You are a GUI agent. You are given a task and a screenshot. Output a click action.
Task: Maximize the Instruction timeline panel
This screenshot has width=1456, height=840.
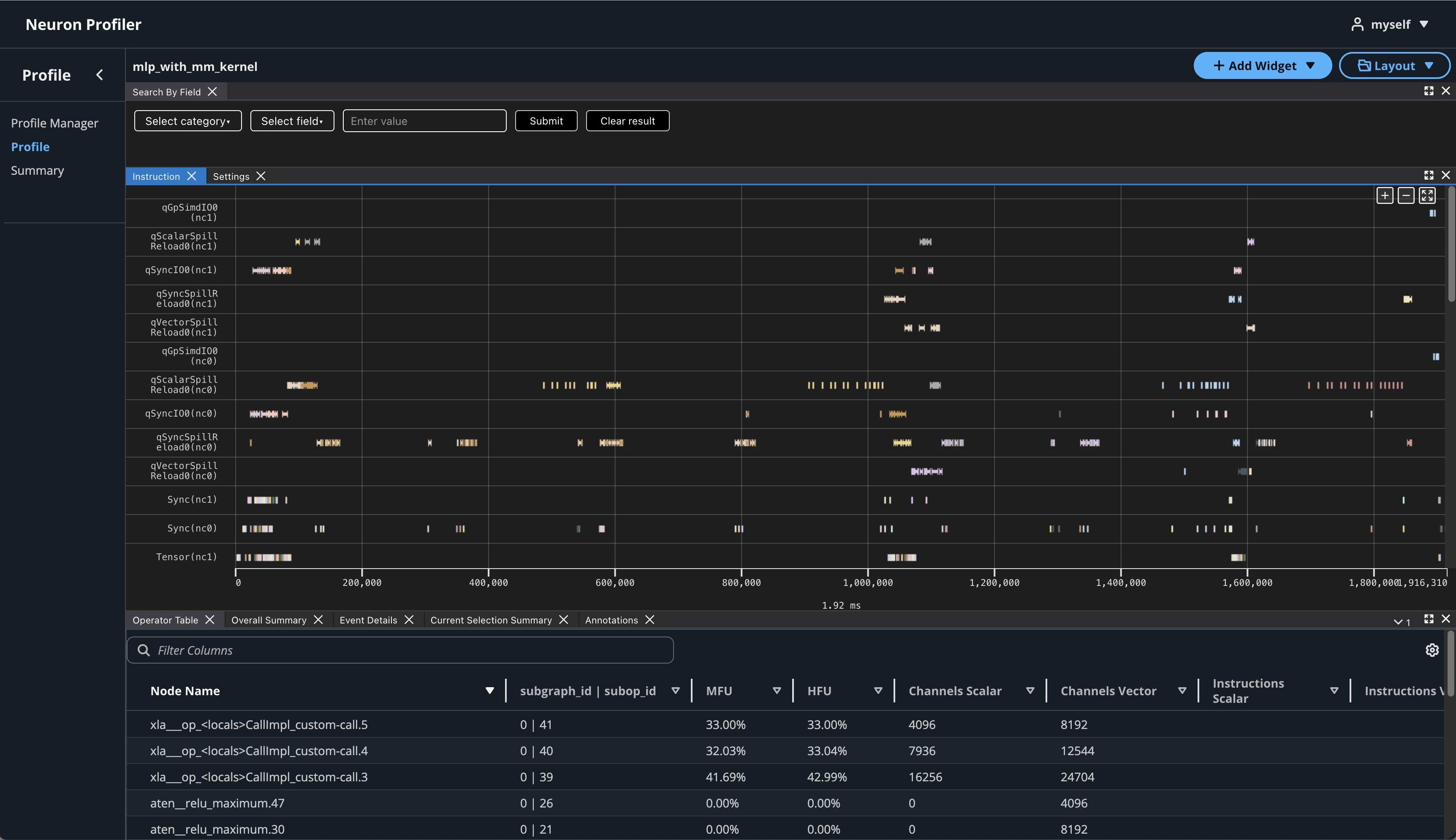1428,175
